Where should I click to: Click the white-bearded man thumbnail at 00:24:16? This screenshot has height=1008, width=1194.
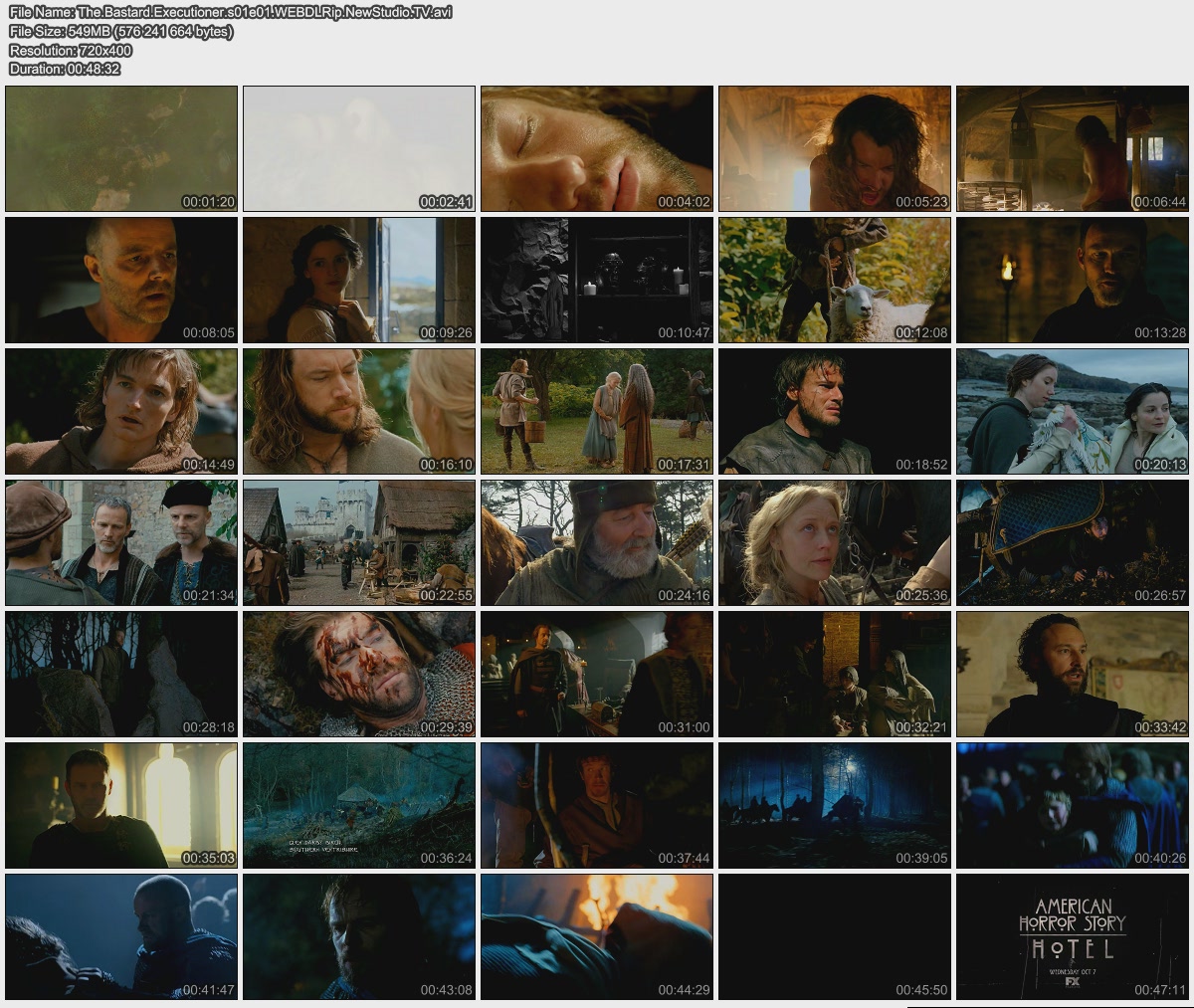(597, 543)
